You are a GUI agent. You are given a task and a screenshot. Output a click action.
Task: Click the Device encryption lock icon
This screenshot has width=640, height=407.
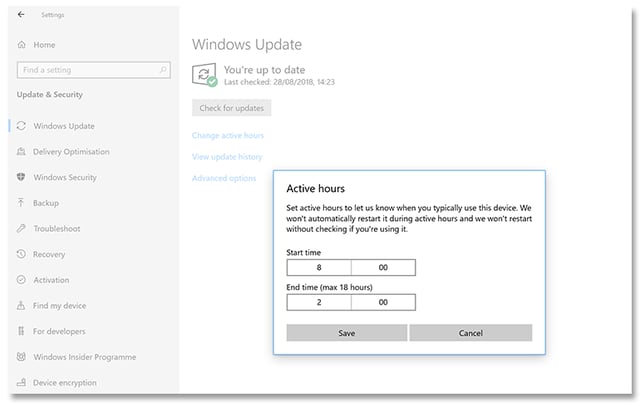[21, 383]
